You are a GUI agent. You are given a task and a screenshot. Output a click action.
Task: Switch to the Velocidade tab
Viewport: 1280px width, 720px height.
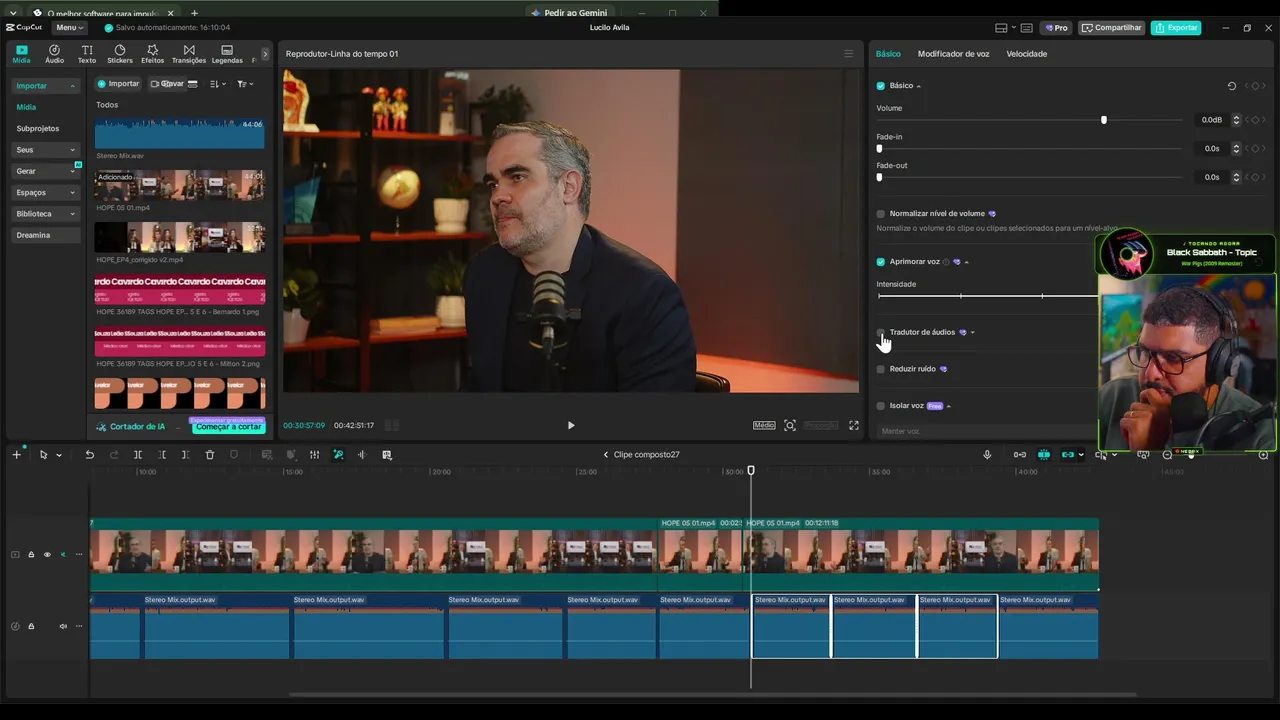[1026, 54]
